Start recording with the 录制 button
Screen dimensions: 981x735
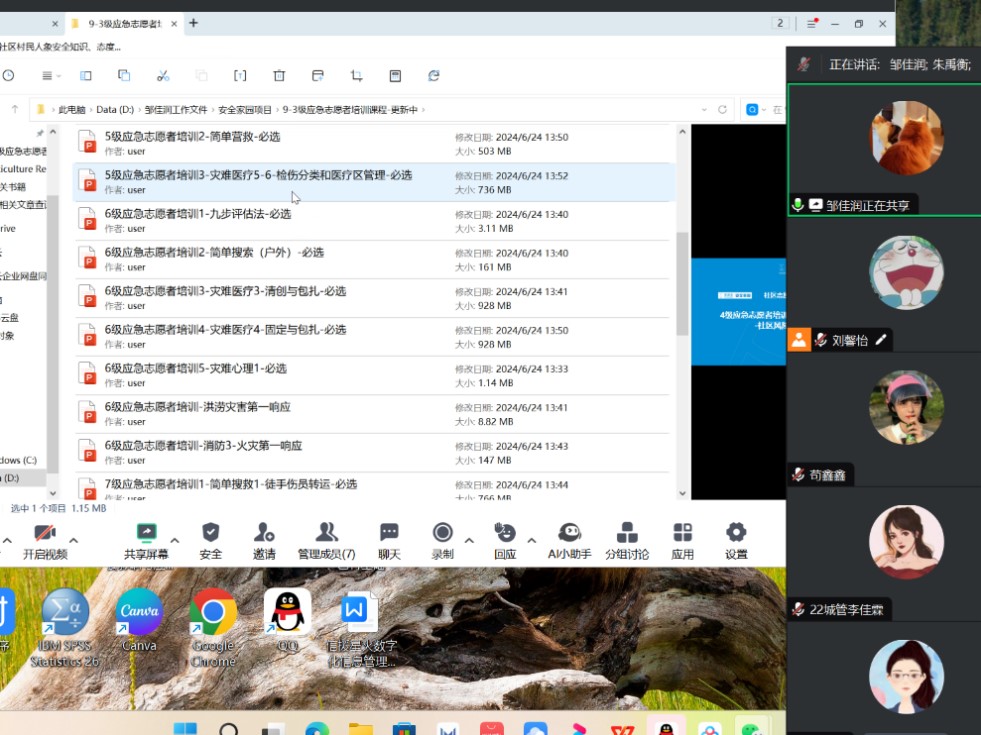pyautogui.click(x=442, y=533)
